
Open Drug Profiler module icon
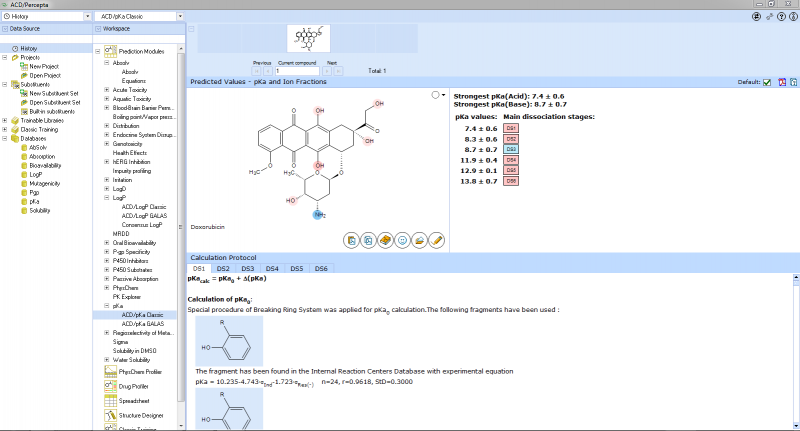(x=111, y=386)
